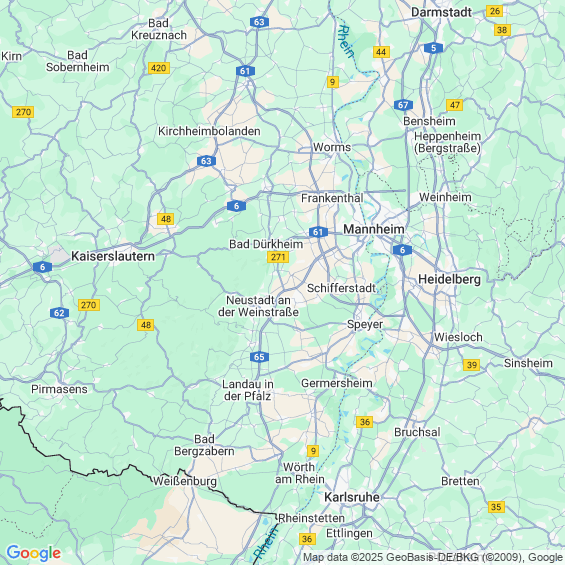Image resolution: width=565 pixels, height=565 pixels.
Task: Click the yellow 271 road shield
Action: point(278,257)
